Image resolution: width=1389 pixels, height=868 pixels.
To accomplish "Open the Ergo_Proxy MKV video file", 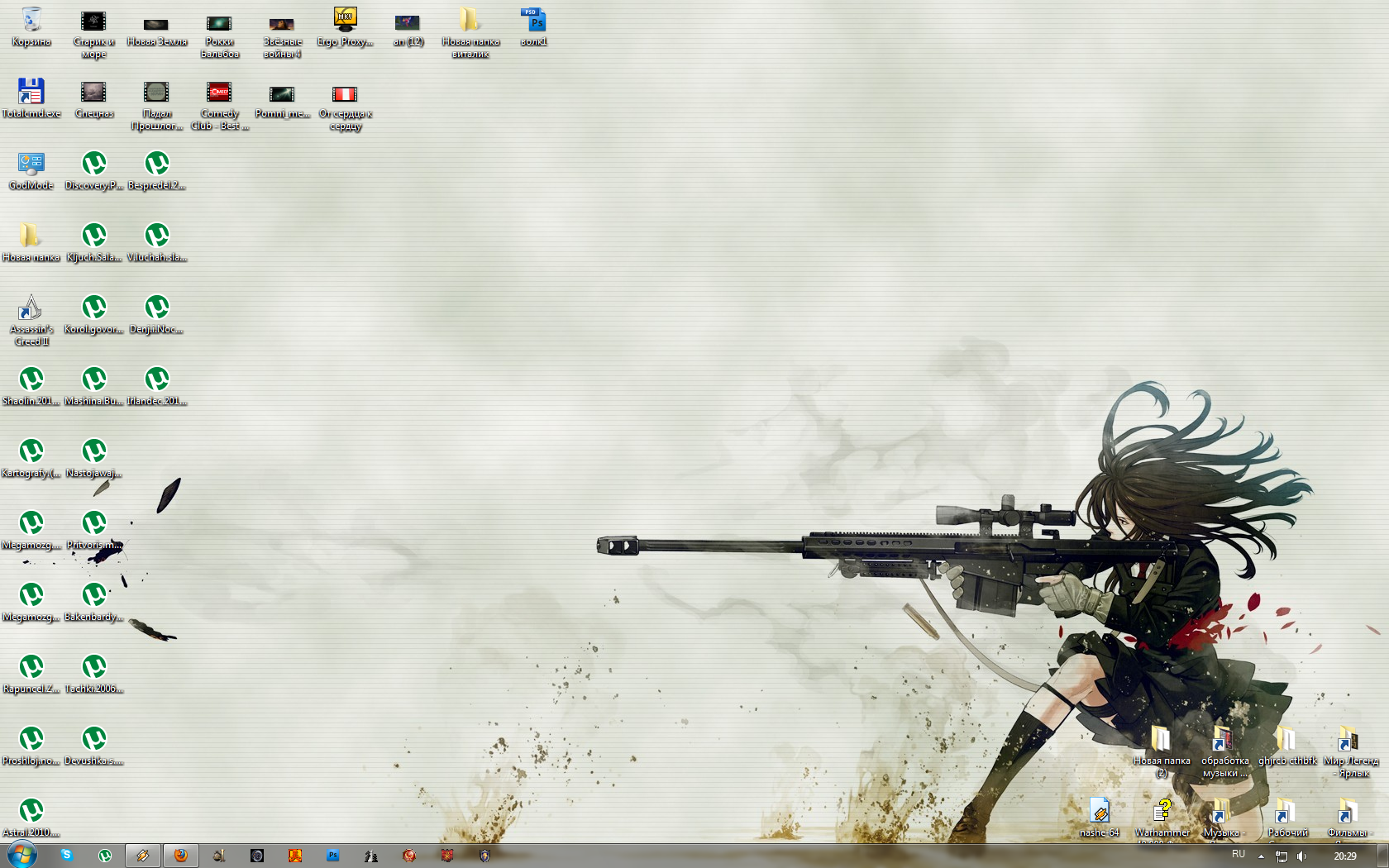I will coord(346,26).
